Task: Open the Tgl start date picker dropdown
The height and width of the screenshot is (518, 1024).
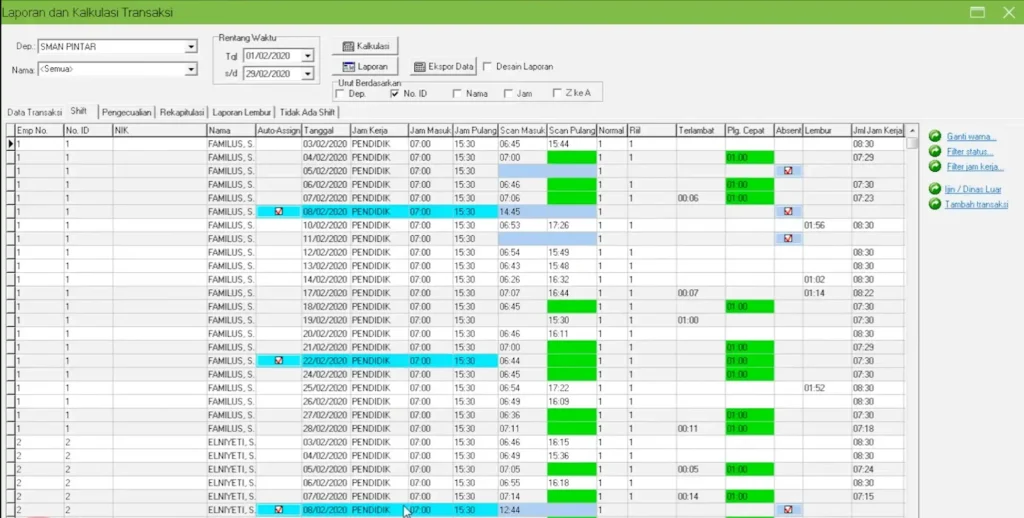Action: [x=307, y=56]
